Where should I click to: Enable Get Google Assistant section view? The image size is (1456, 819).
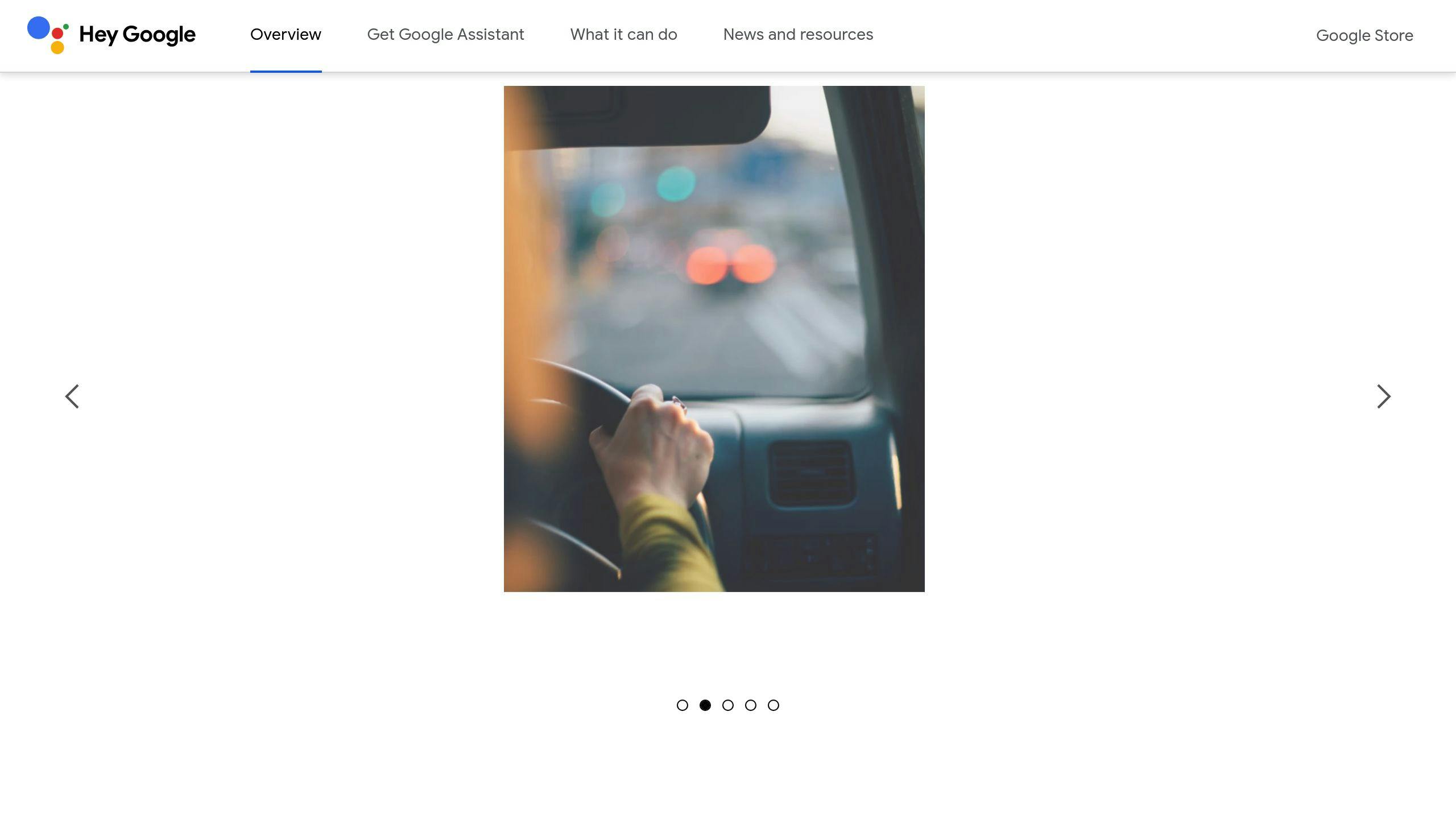click(445, 34)
